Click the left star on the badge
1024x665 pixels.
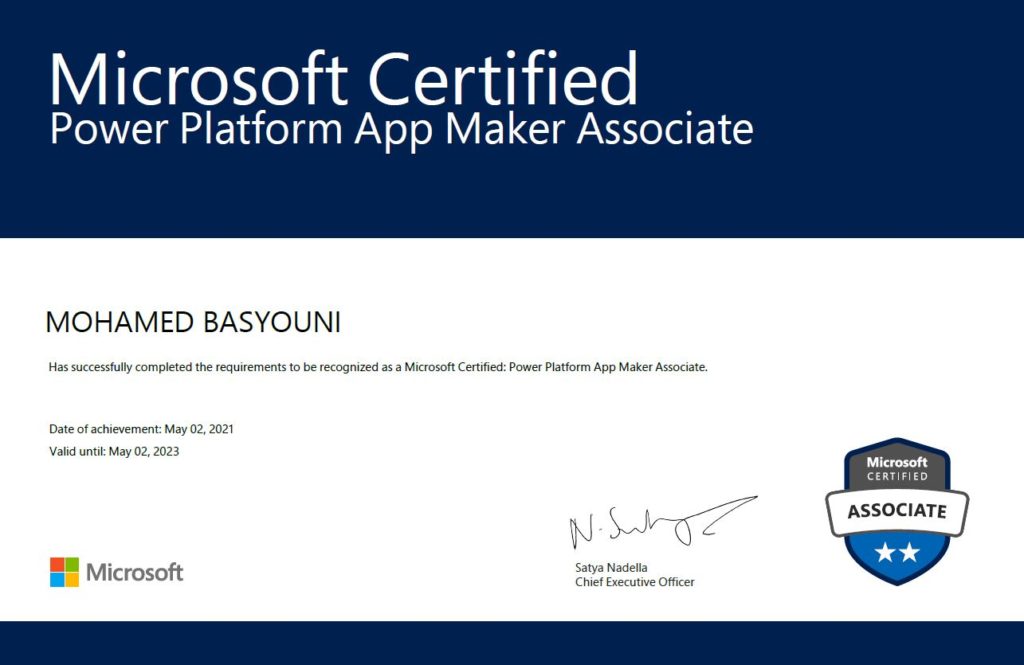pos(885,552)
